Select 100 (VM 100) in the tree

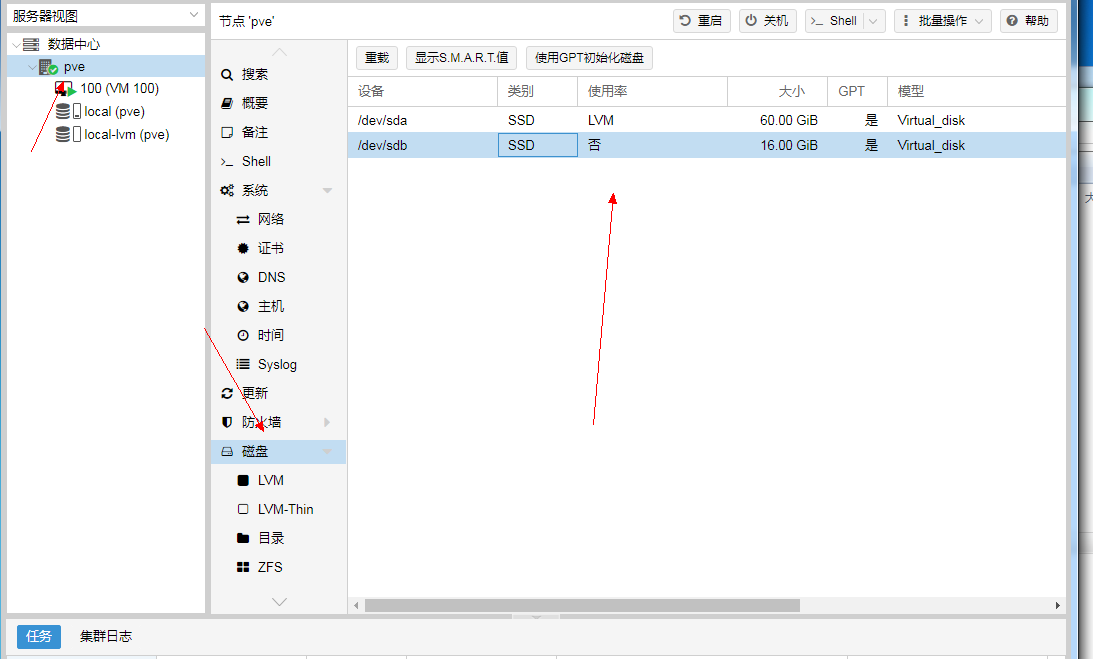(x=119, y=89)
